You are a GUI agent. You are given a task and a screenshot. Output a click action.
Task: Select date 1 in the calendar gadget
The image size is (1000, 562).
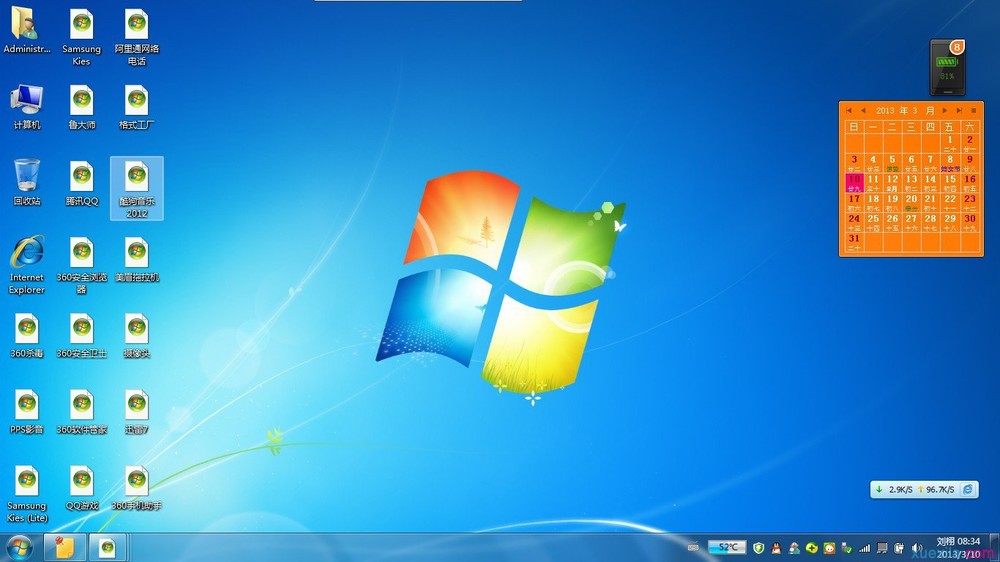[x=950, y=143]
